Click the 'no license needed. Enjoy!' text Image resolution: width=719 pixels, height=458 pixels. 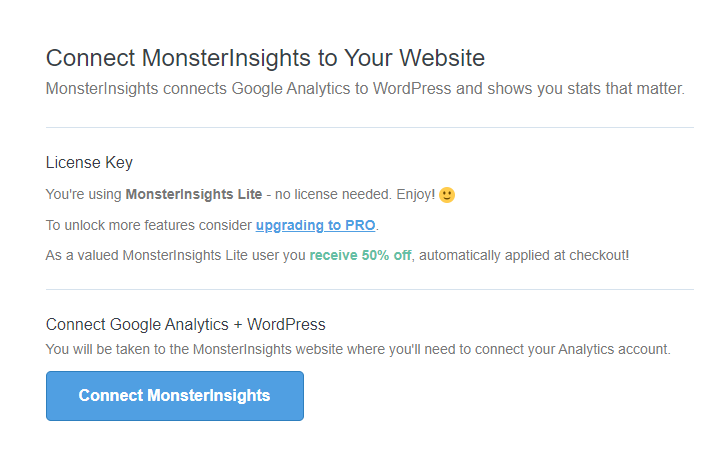355,194
